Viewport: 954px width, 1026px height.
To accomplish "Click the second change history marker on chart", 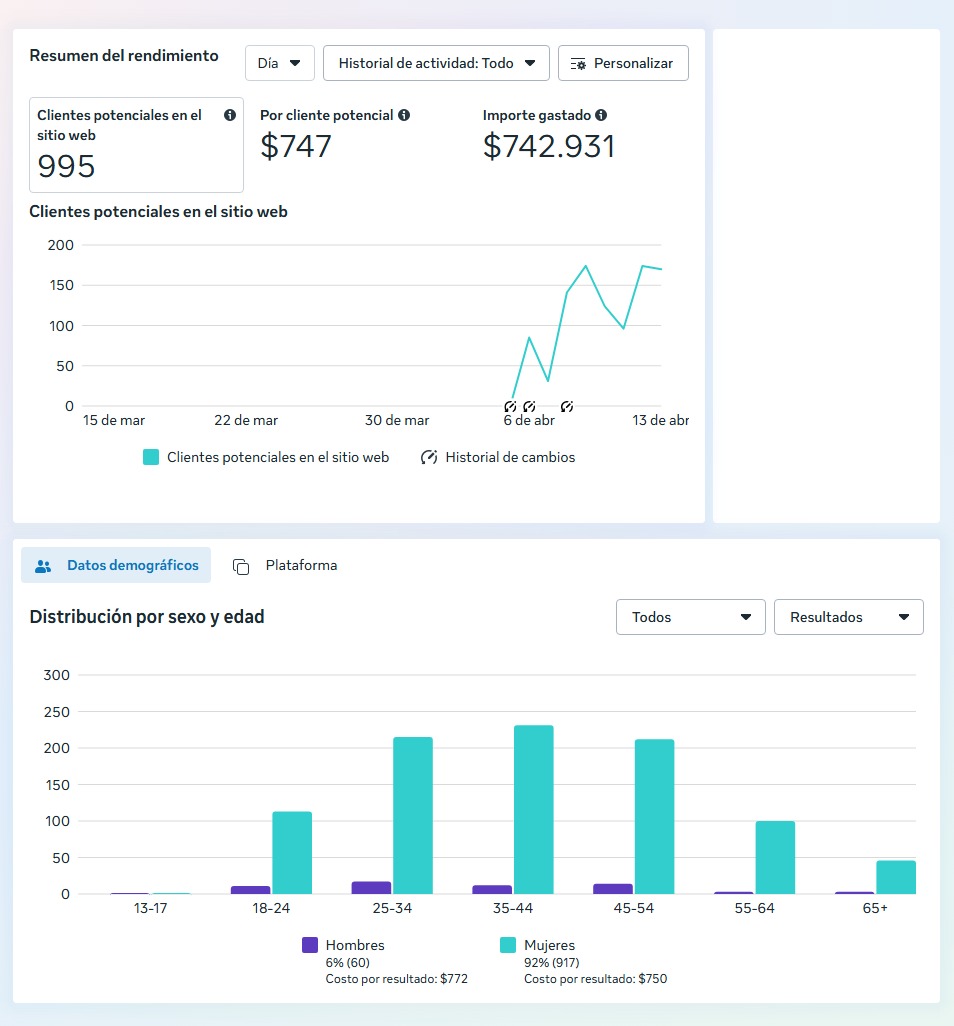I will point(529,407).
